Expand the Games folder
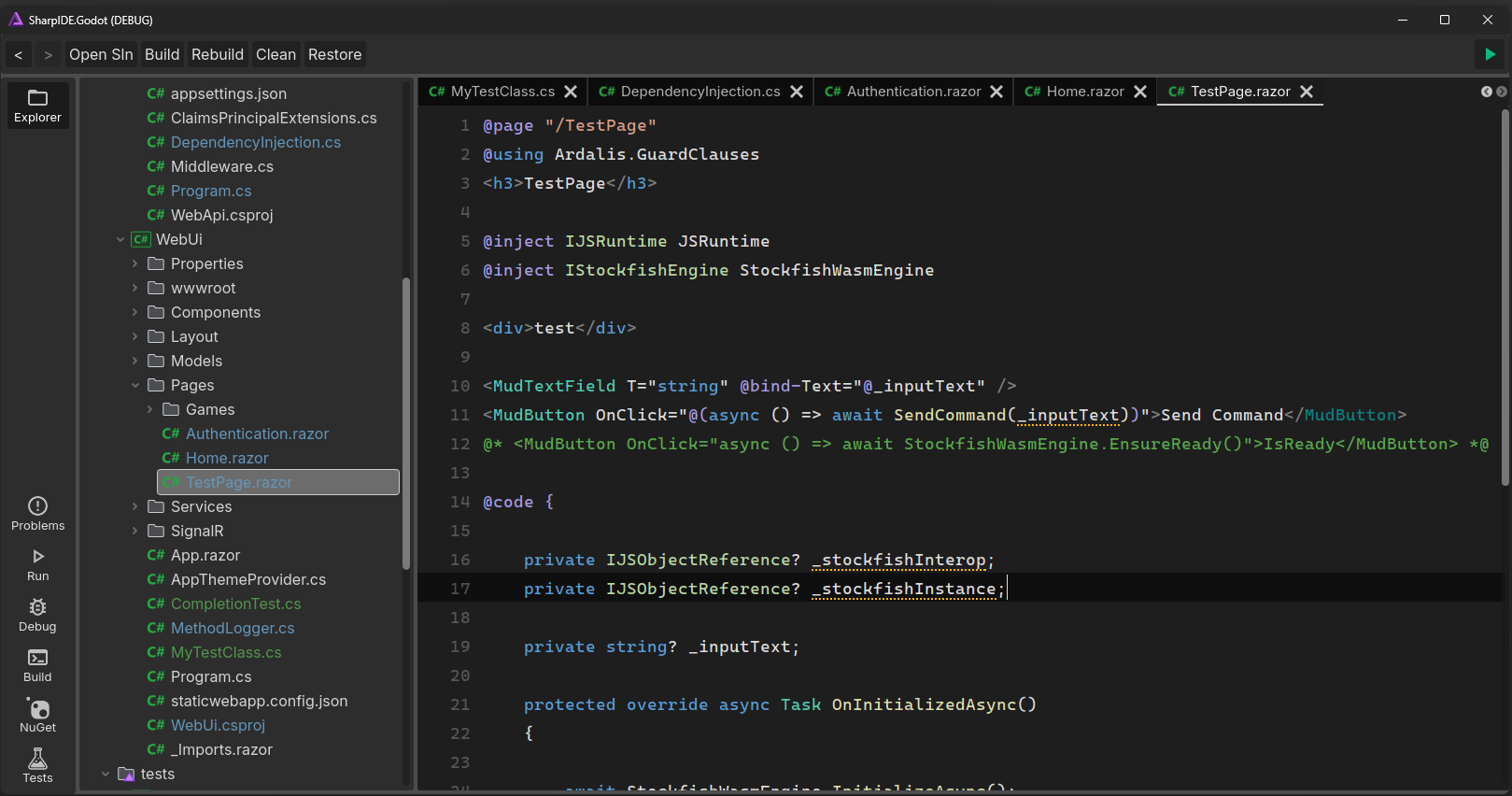This screenshot has height=796, width=1512. pyautogui.click(x=149, y=409)
